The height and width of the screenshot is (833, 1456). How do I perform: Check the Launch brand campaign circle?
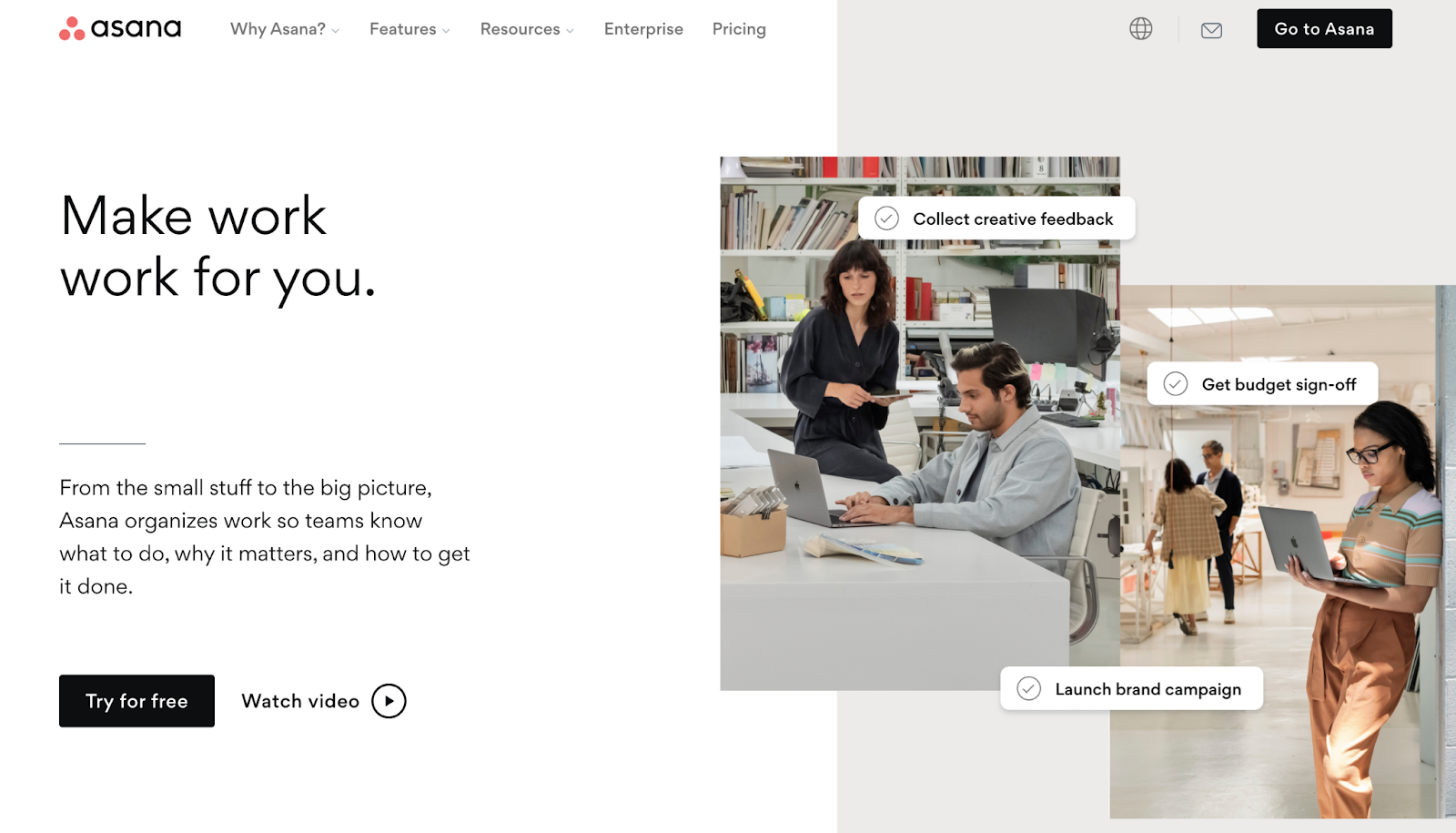[x=1028, y=688]
